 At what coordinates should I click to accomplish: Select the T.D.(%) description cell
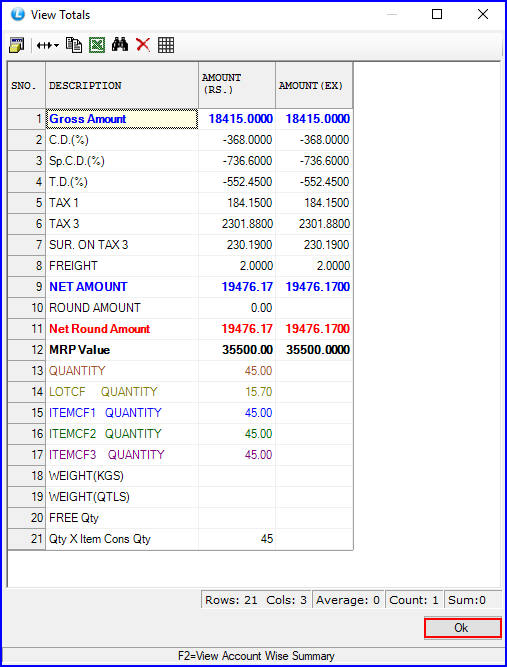click(122, 182)
